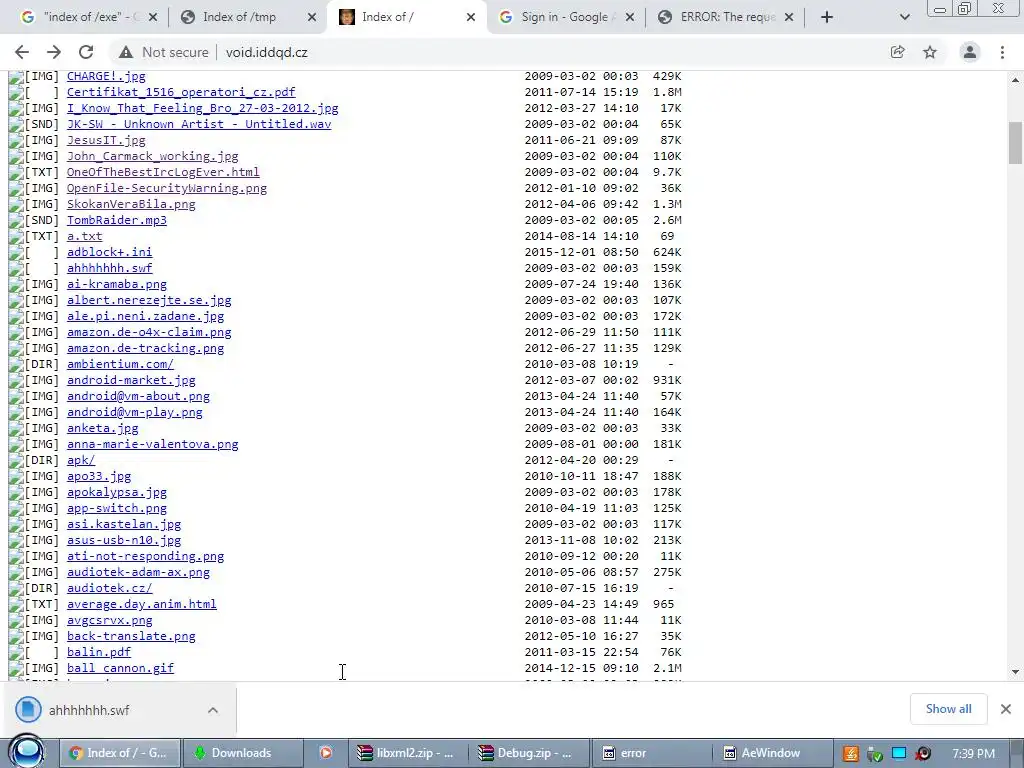
Task: Open JesusIT.jpg link
Action: (x=106, y=140)
